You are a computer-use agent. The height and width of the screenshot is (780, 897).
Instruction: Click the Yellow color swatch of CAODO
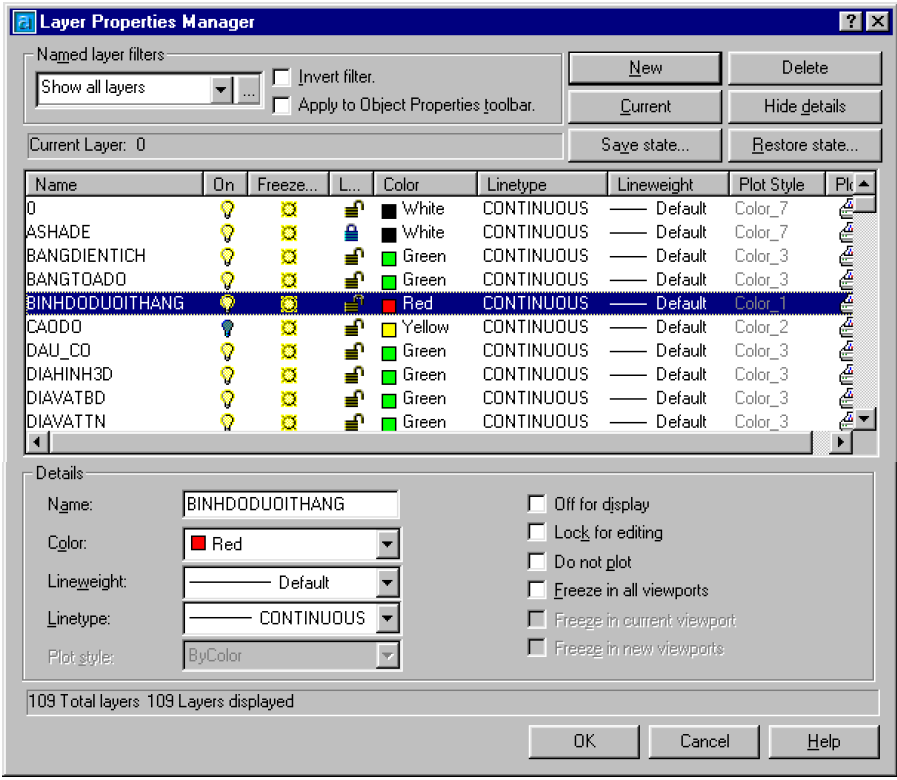389,329
